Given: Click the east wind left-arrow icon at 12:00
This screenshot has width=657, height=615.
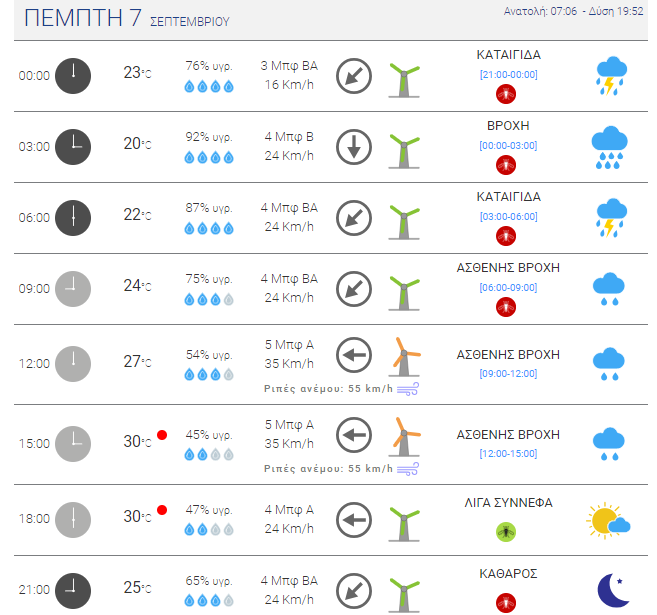Looking at the screenshot, I should pyautogui.click(x=354, y=355).
